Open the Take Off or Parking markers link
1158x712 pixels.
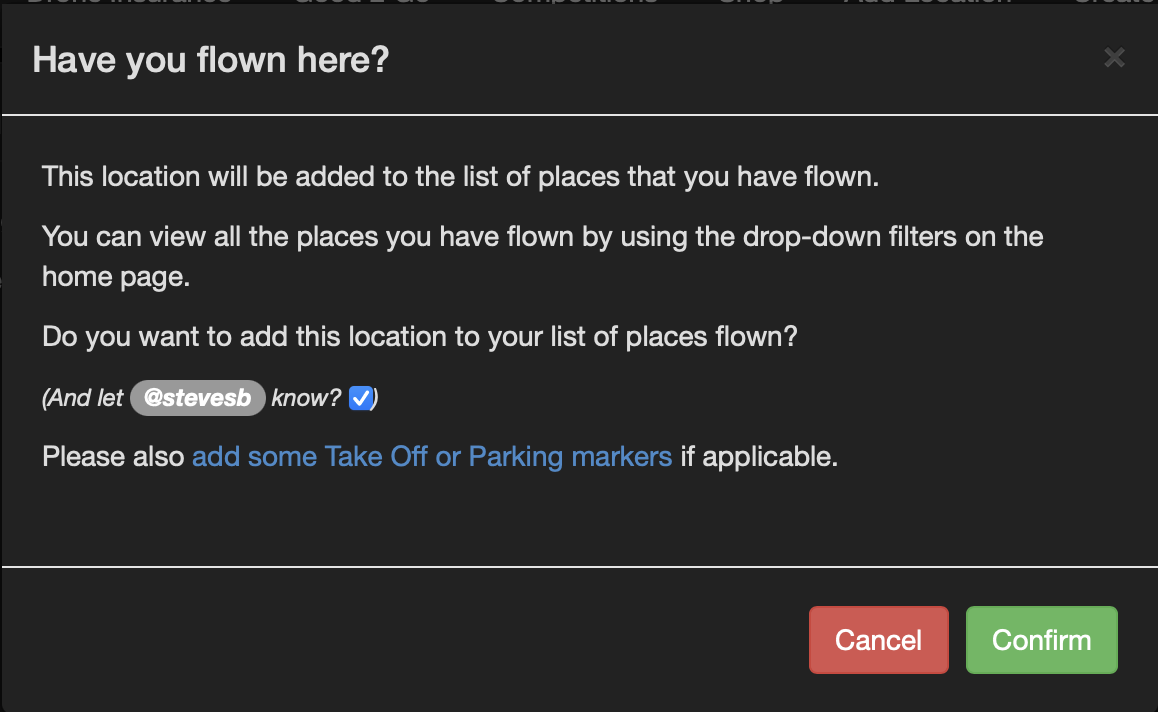pos(431,457)
